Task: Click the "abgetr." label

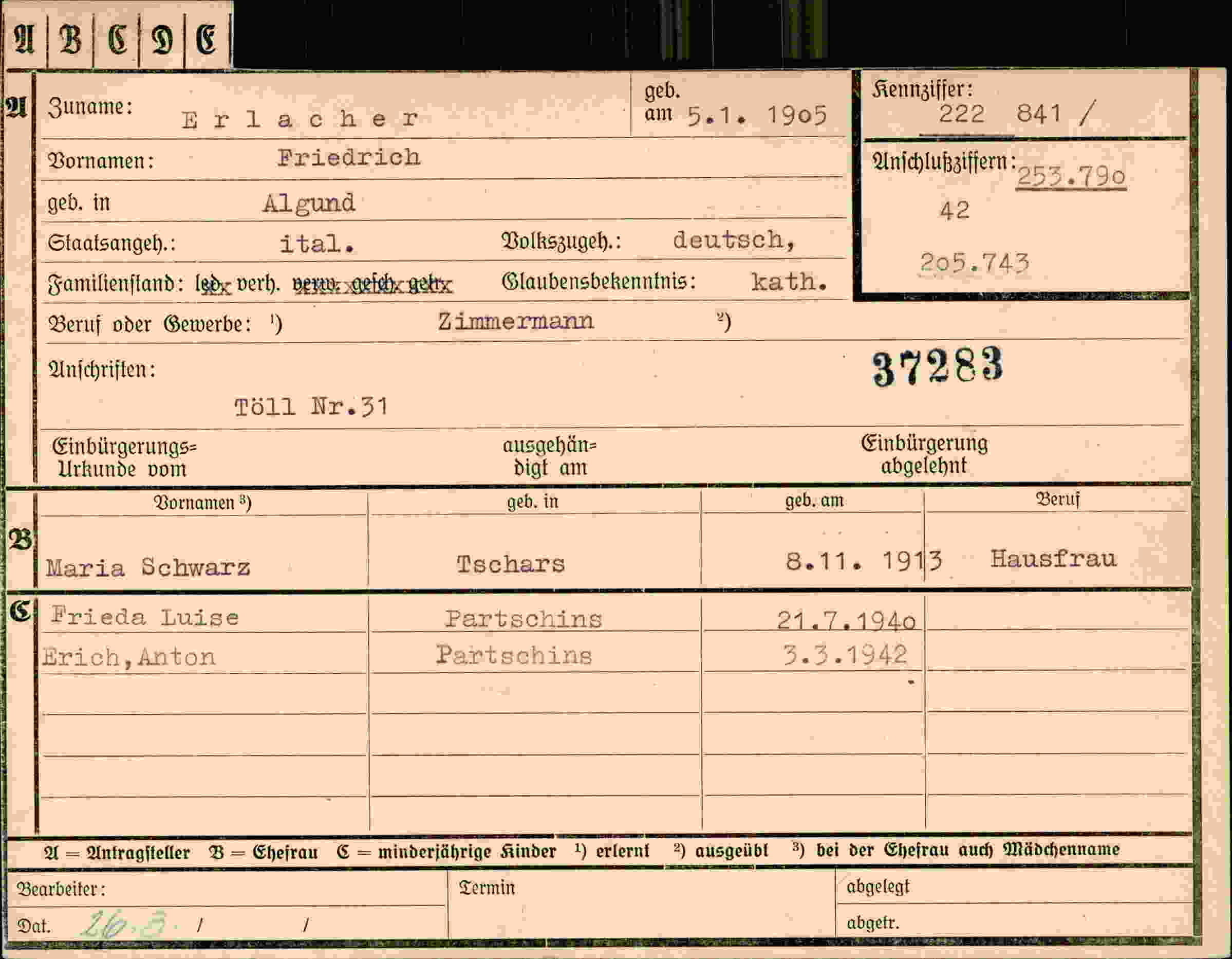Action: (873, 923)
